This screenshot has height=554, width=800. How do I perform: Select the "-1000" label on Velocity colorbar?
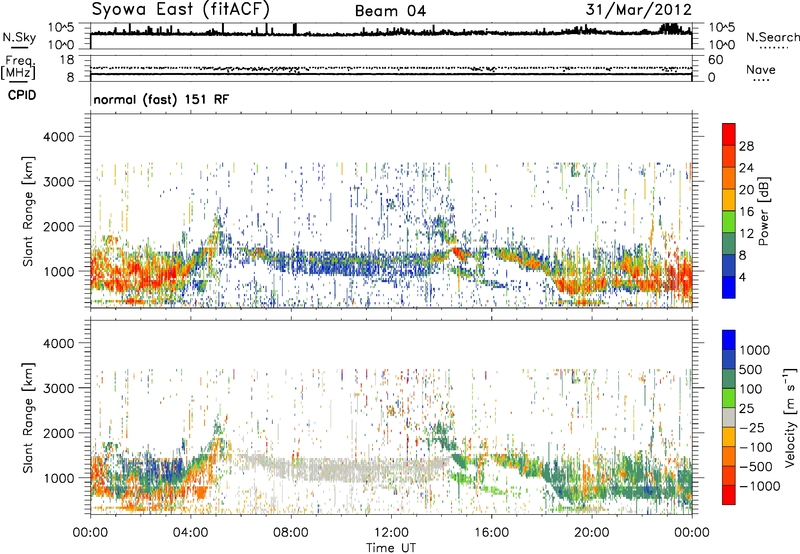759,486
